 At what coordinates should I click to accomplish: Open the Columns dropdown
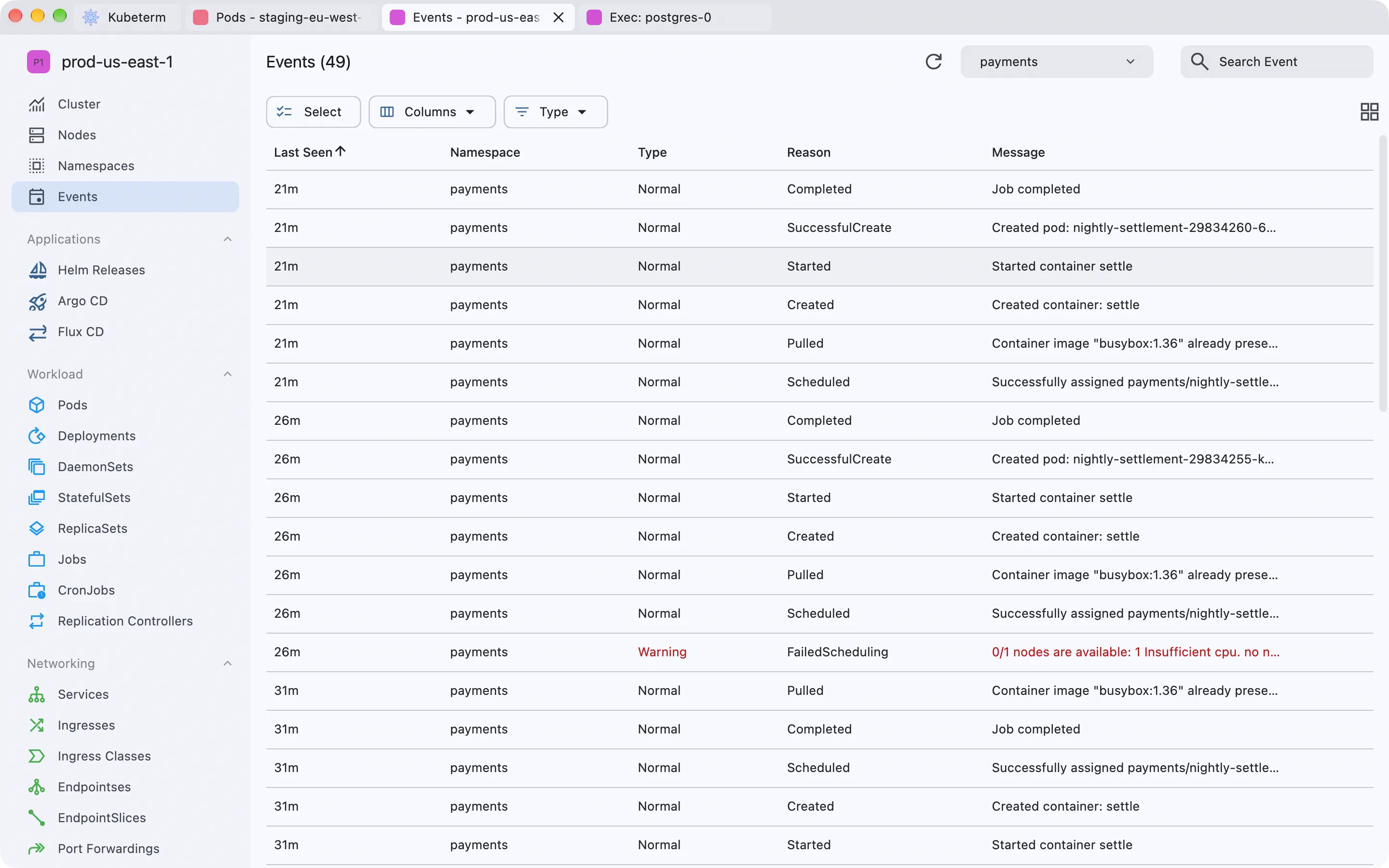coord(432,112)
